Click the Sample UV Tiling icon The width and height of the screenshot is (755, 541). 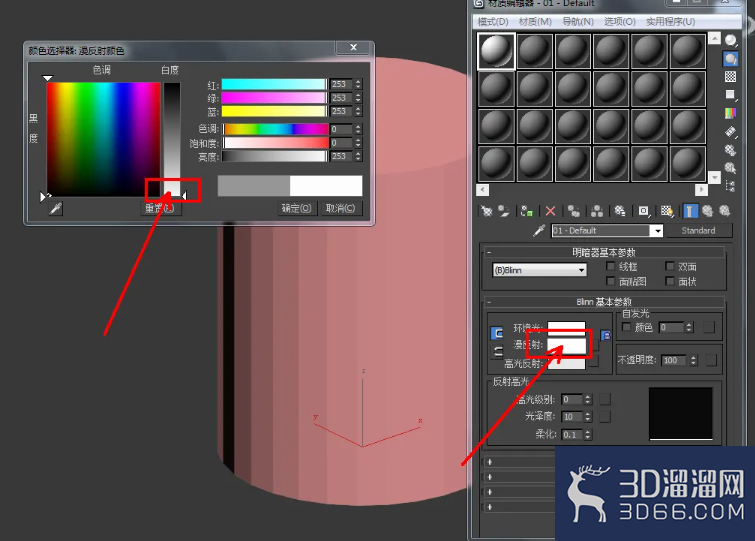[x=731, y=95]
